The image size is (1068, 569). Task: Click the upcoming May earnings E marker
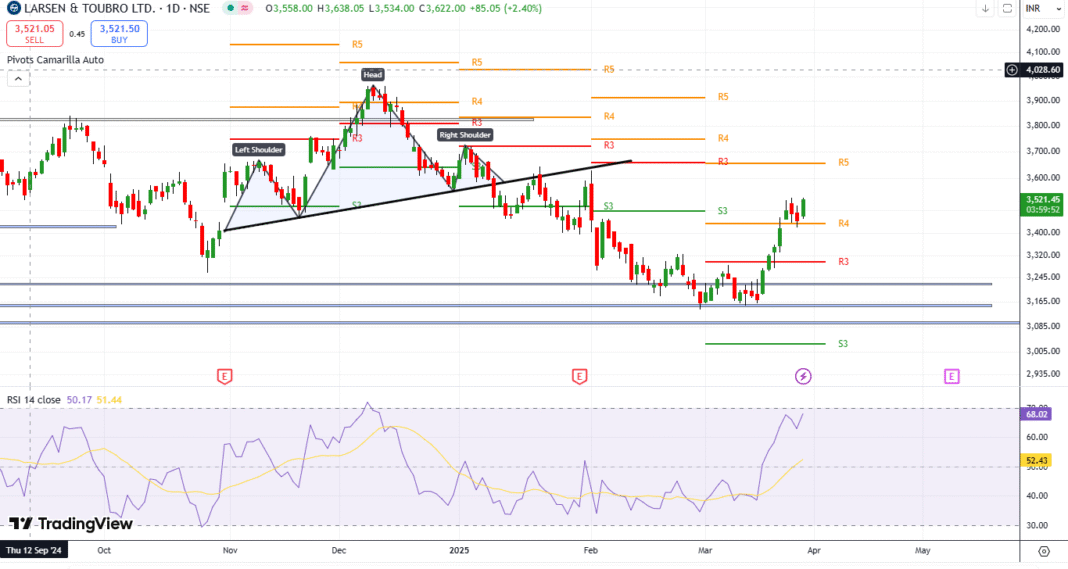tap(951, 376)
